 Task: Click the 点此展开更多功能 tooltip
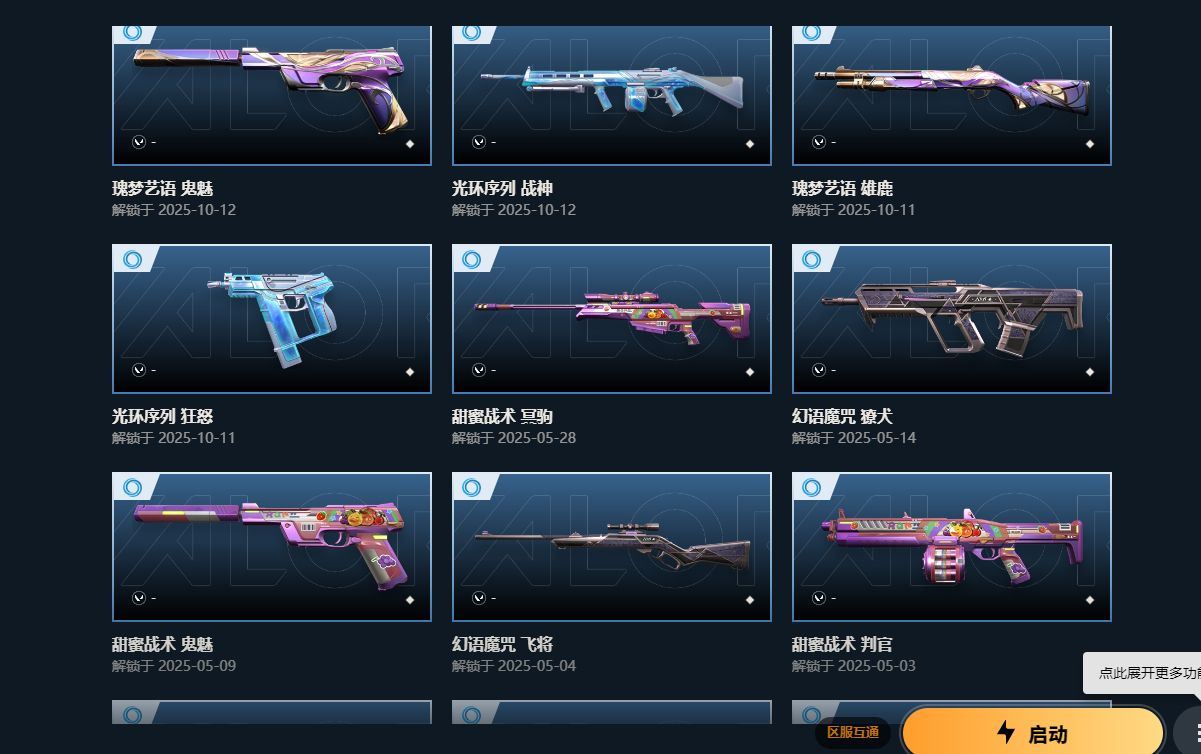[1145, 673]
